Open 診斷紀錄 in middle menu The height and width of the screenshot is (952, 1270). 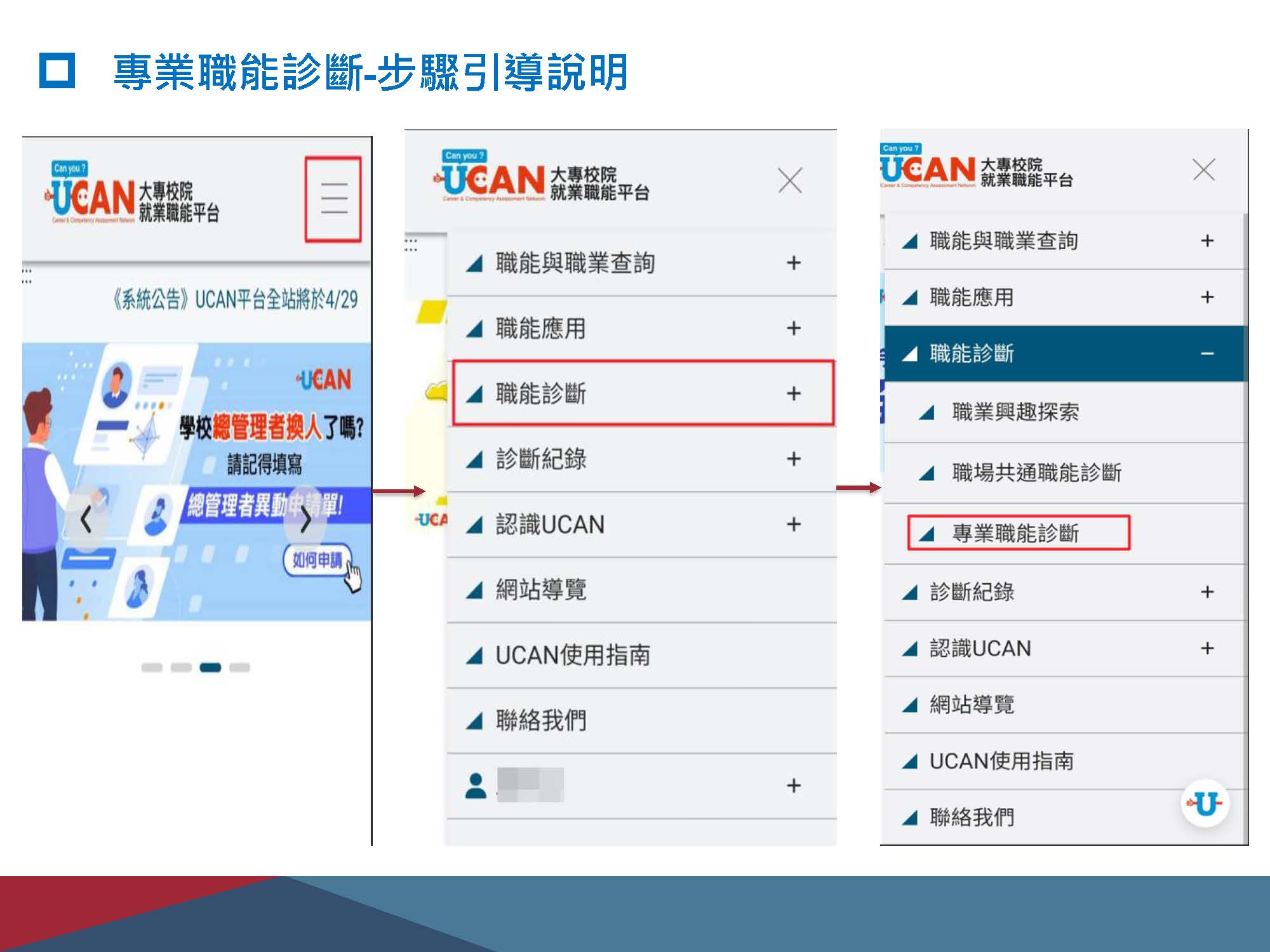click(540, 459)
